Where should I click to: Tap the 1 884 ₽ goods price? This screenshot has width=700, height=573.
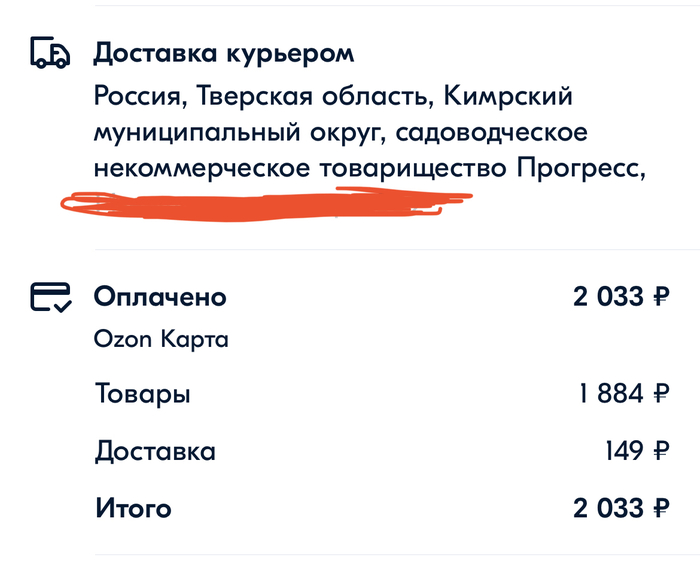click(x=624, y=394)
